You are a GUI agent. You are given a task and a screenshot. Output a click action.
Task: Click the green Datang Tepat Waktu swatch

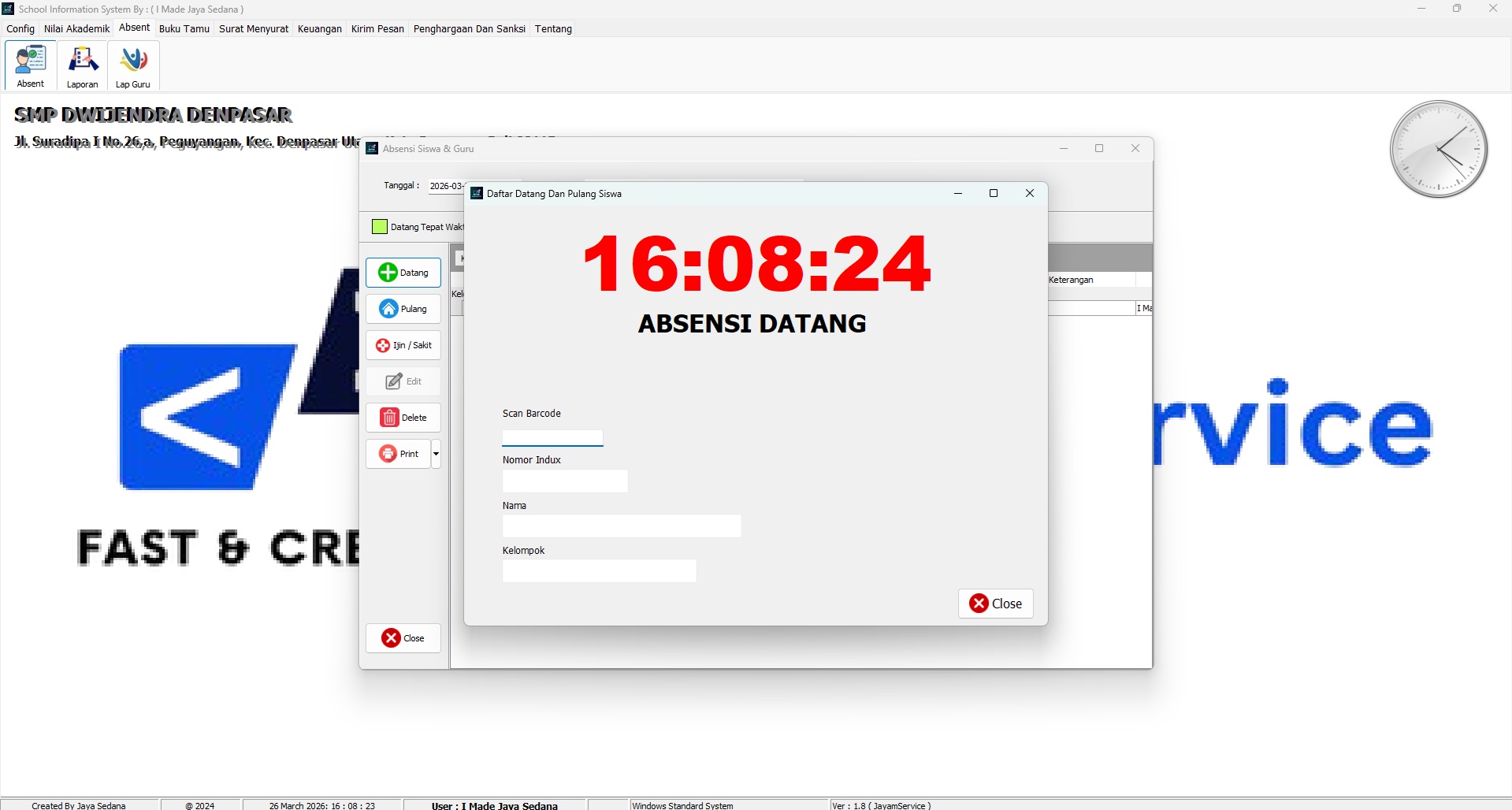pyautogui.click(x=379, y=227)
